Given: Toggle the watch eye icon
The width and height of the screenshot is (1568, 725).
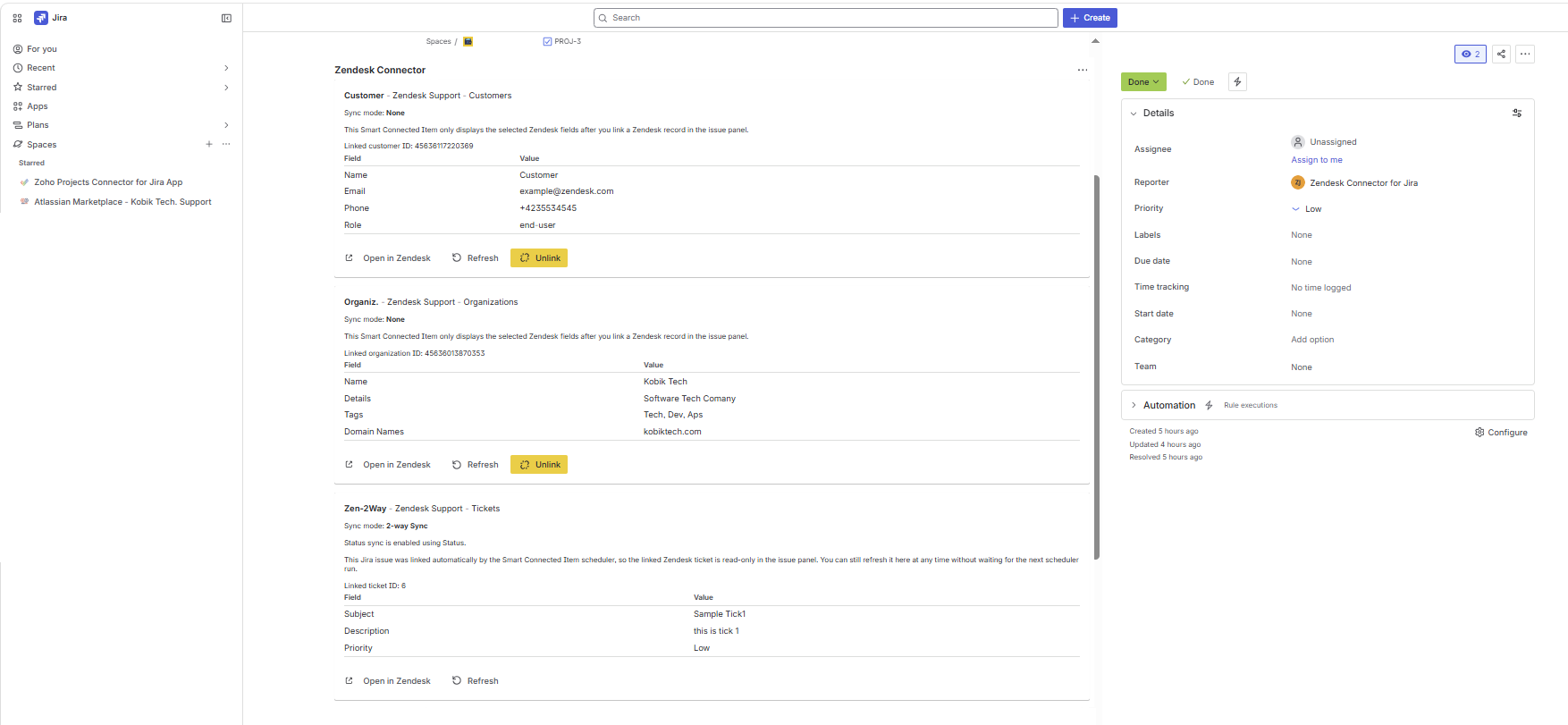Looking at the screenshot, I should [x=1471, y=54].
